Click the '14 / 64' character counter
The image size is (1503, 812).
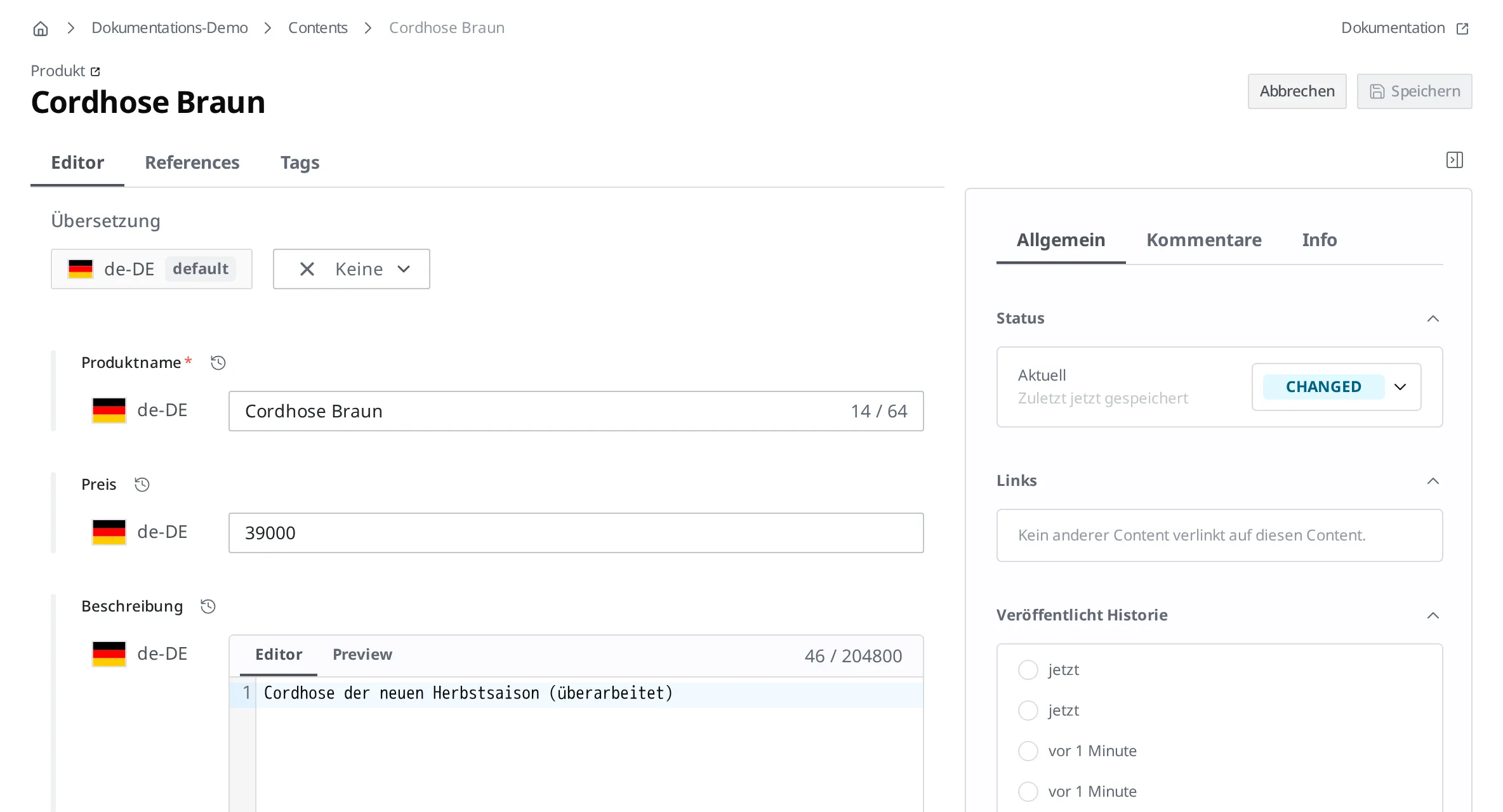point(879,411)
